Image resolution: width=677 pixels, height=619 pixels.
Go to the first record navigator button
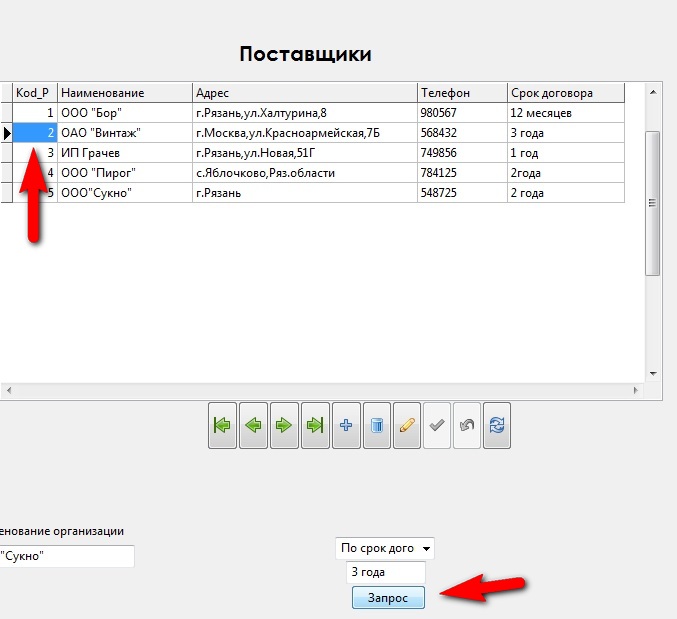[222, 426]
